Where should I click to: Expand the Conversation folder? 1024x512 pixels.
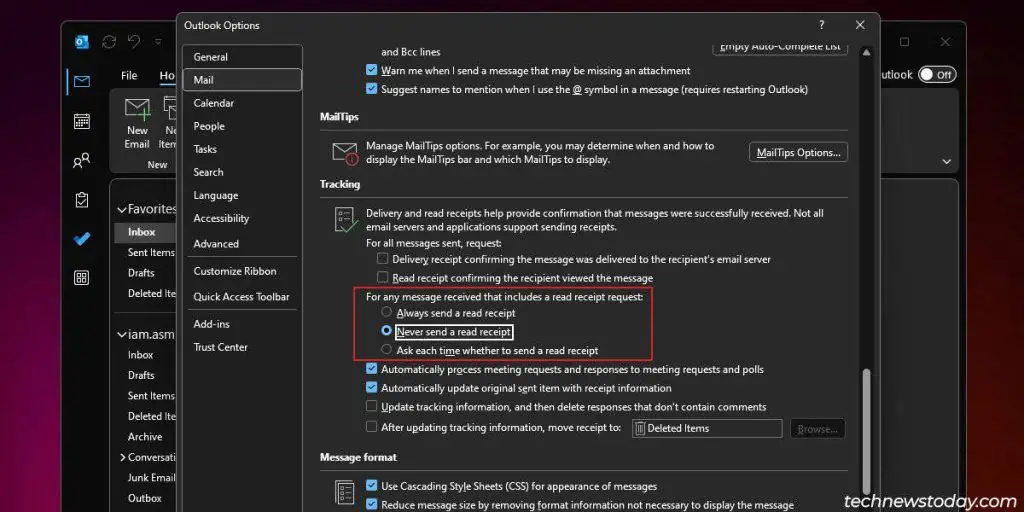tap(122, 457)
